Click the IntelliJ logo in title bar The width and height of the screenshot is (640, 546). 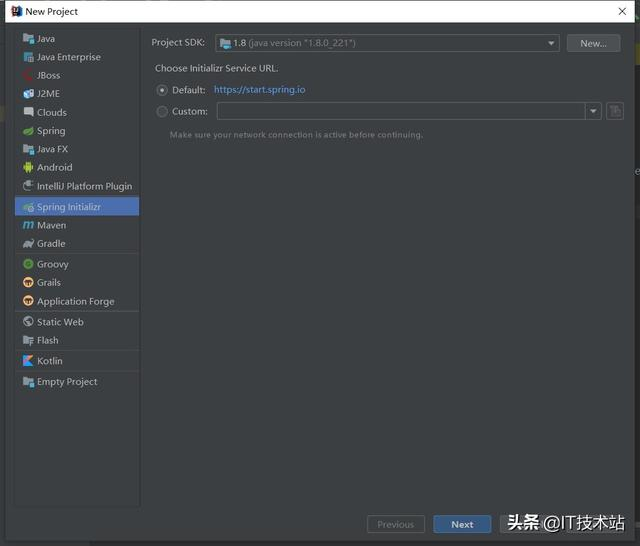(16, 11)
